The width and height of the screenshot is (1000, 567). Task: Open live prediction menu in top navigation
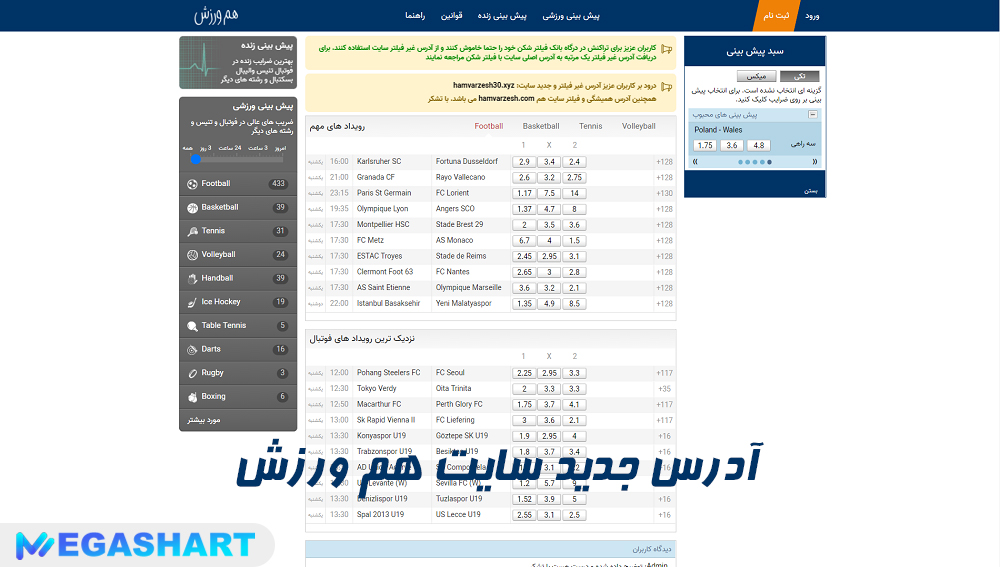coord(502,15)
